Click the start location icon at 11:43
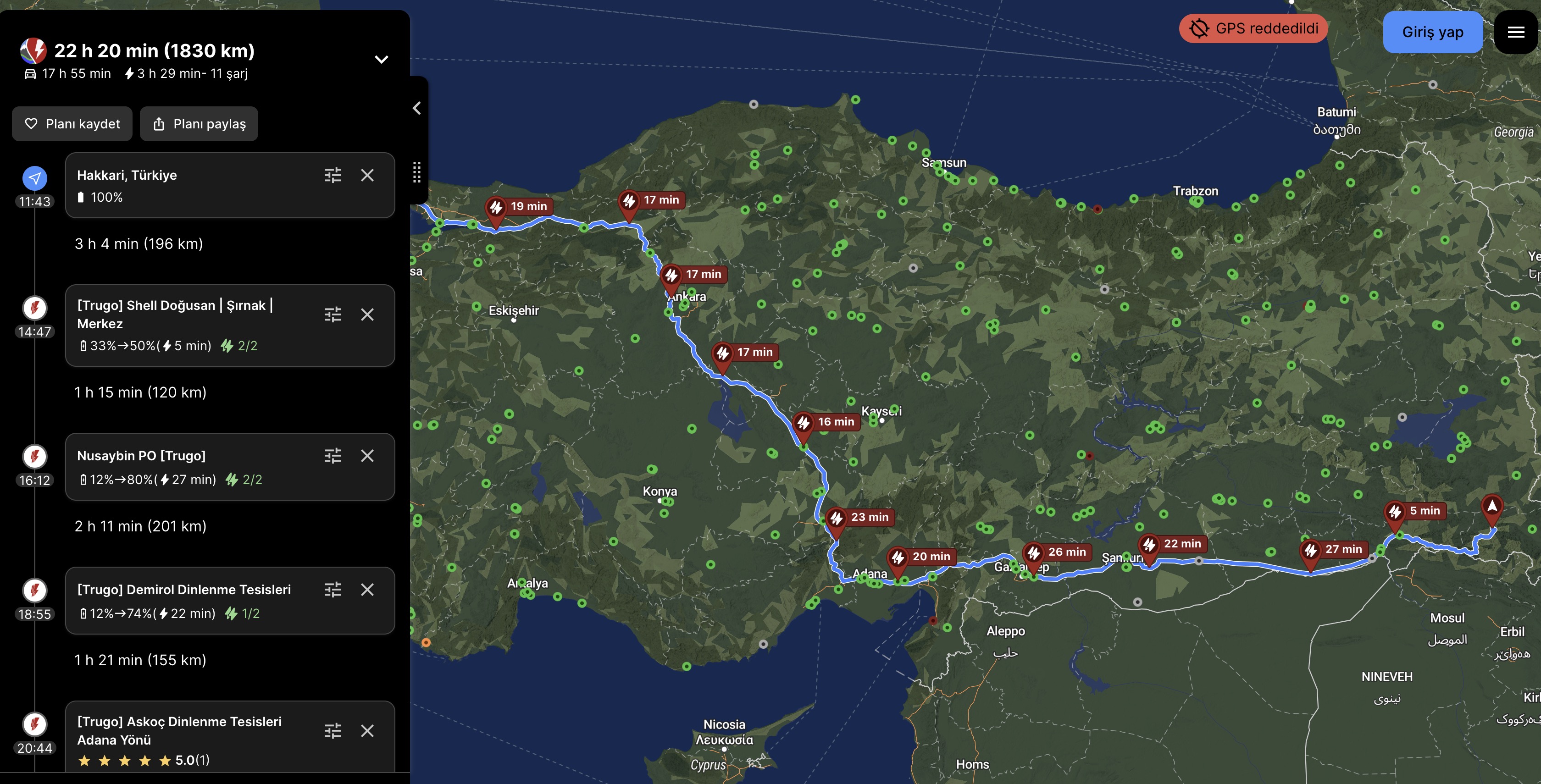 pos(35,178)
